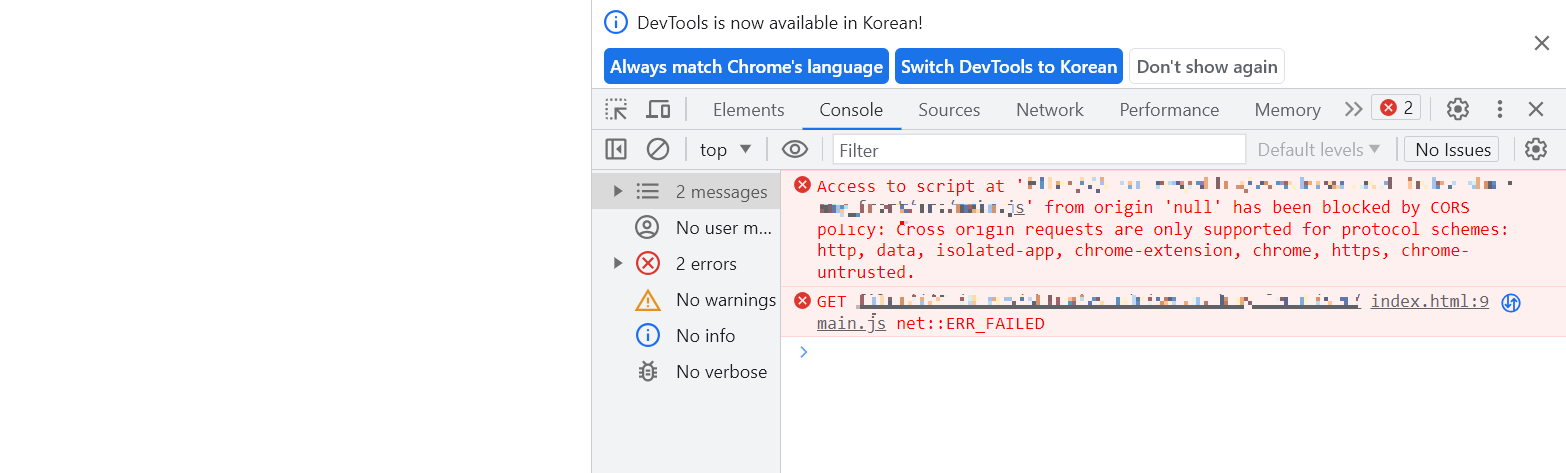Viewport: 1566px width, 473px height.
Task: Expand the 2 errors group
Action: click(618, 263)
